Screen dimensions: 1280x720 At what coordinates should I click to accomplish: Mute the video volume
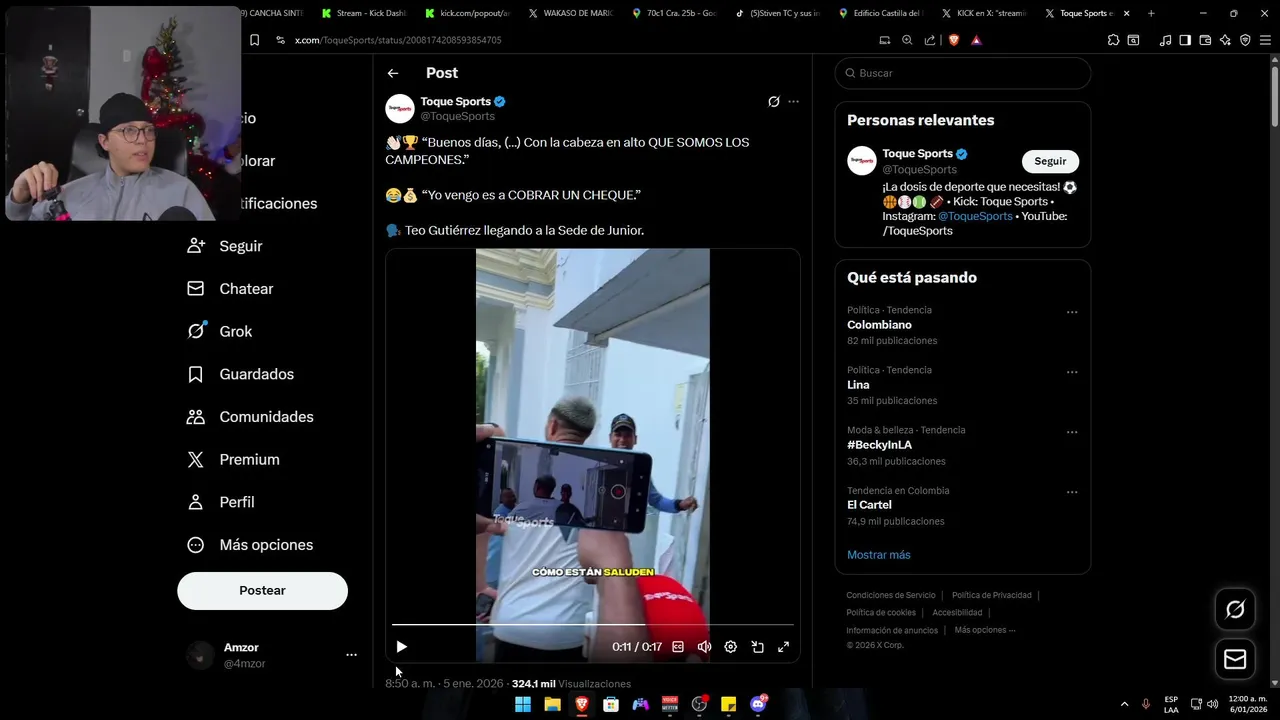(x=704, y=647)
